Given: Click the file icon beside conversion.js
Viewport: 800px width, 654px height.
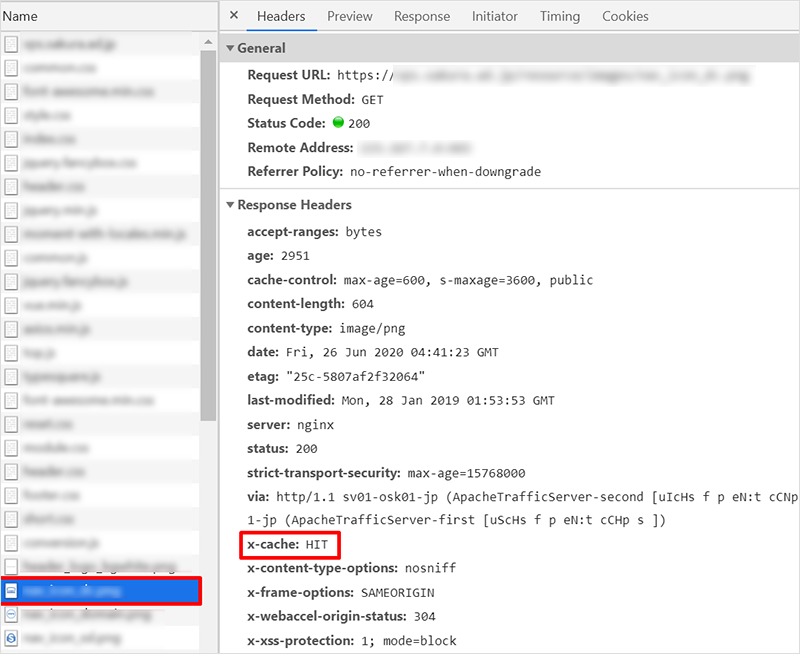Looking at the screenshot, I should point(11,543).
